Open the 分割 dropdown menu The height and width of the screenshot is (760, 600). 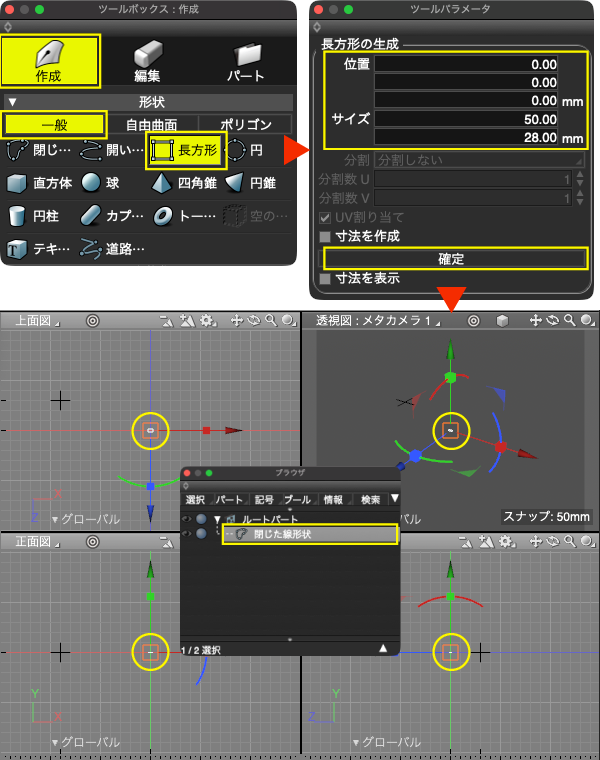pyautogui.click(x=479, y=160)
